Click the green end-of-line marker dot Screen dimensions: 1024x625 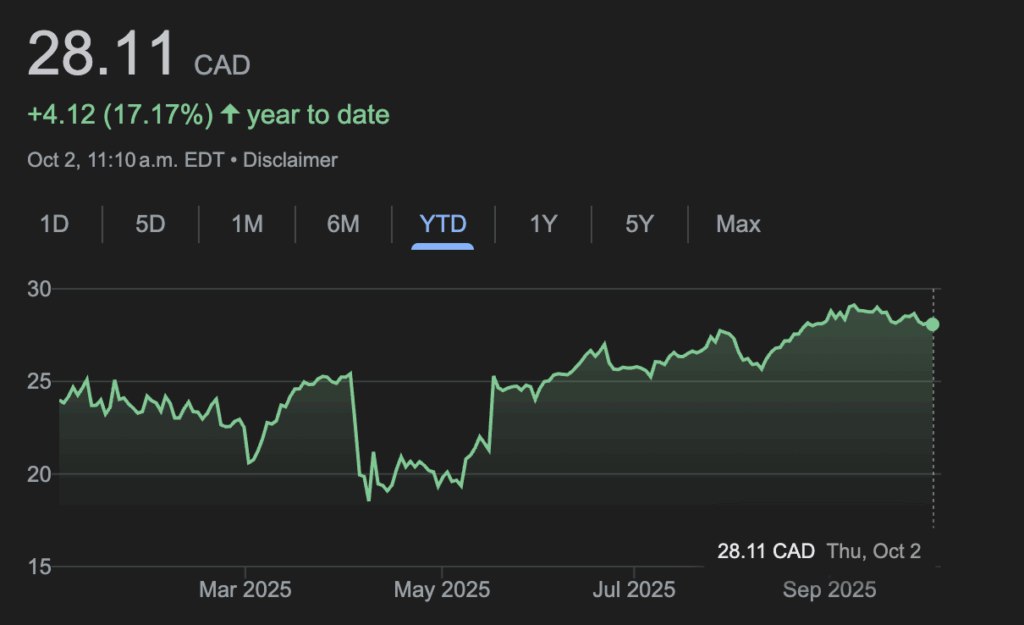click(x=932, y=324)
